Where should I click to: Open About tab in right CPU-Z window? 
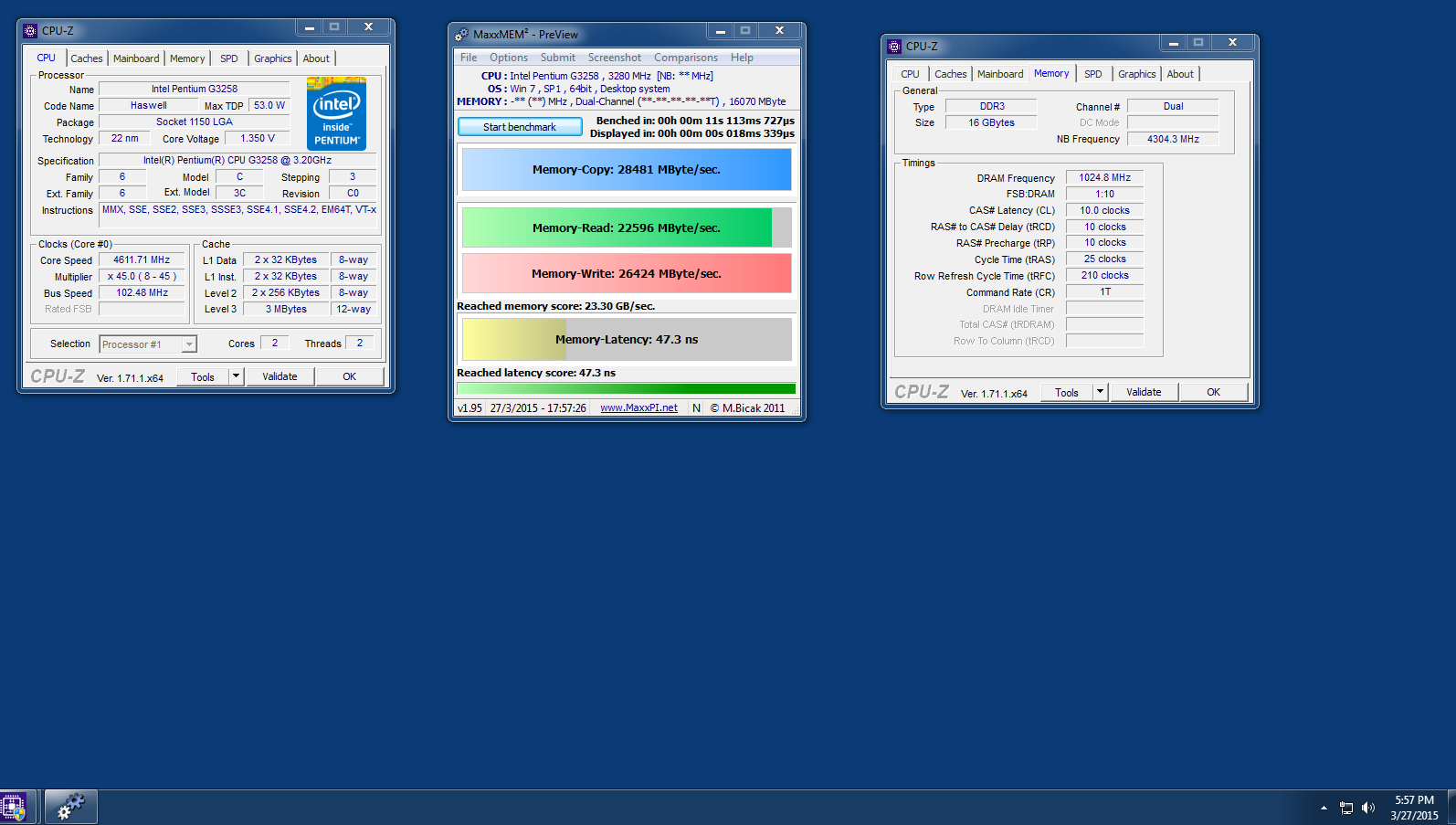tap(1180, 74)
